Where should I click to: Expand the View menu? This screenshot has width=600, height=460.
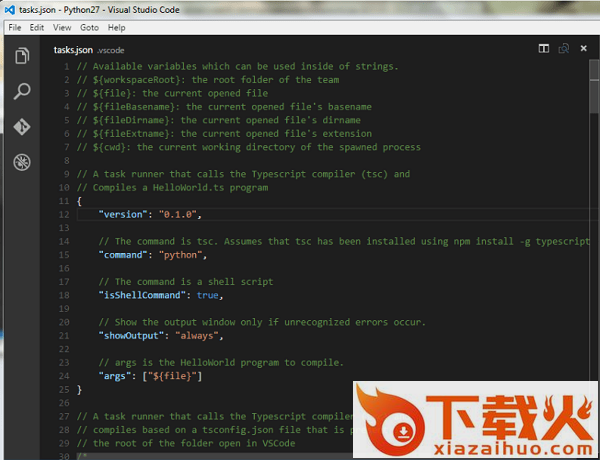point(62,28)
